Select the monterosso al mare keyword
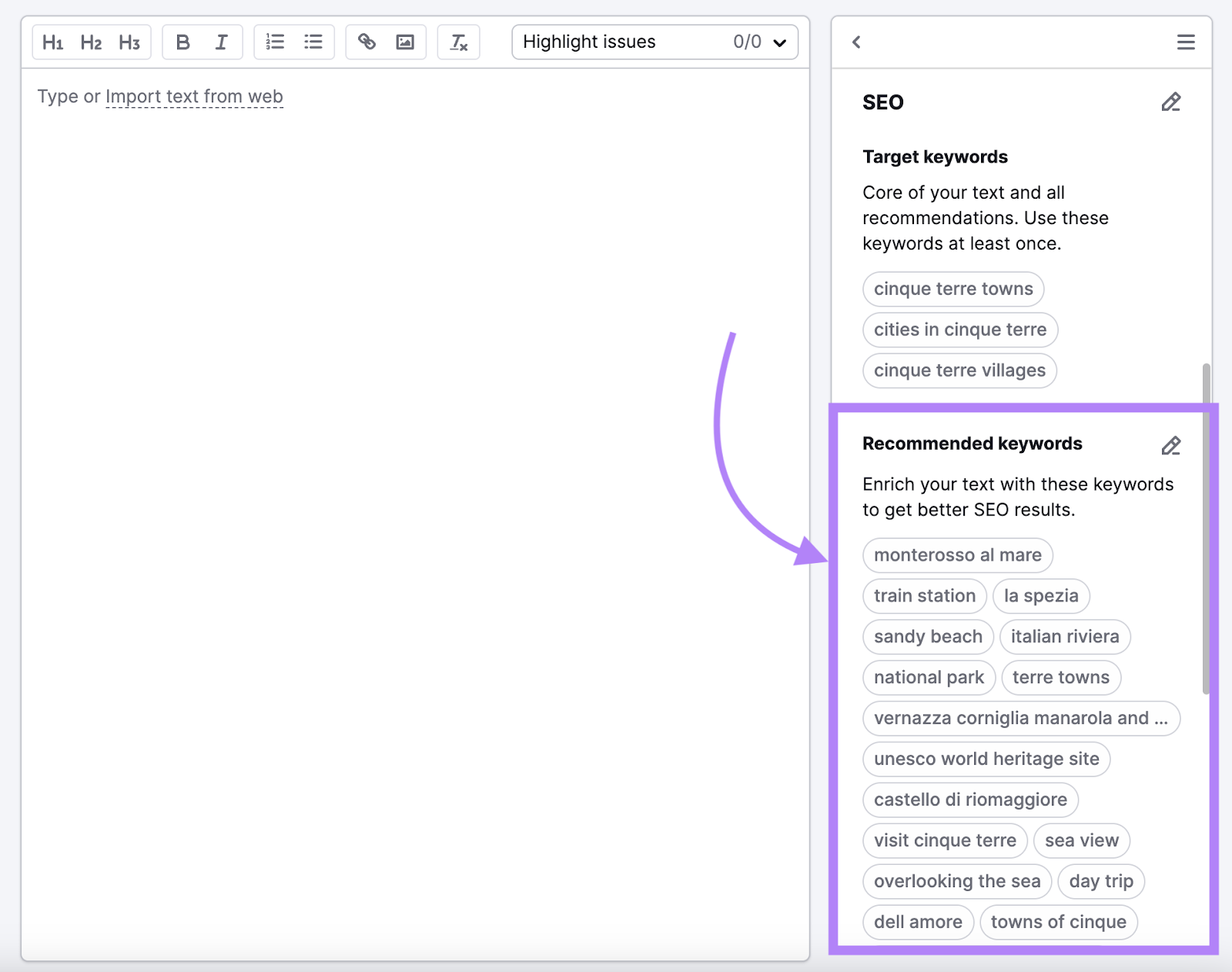Viewport: 1232px width, 972px height. pos(957,555)
